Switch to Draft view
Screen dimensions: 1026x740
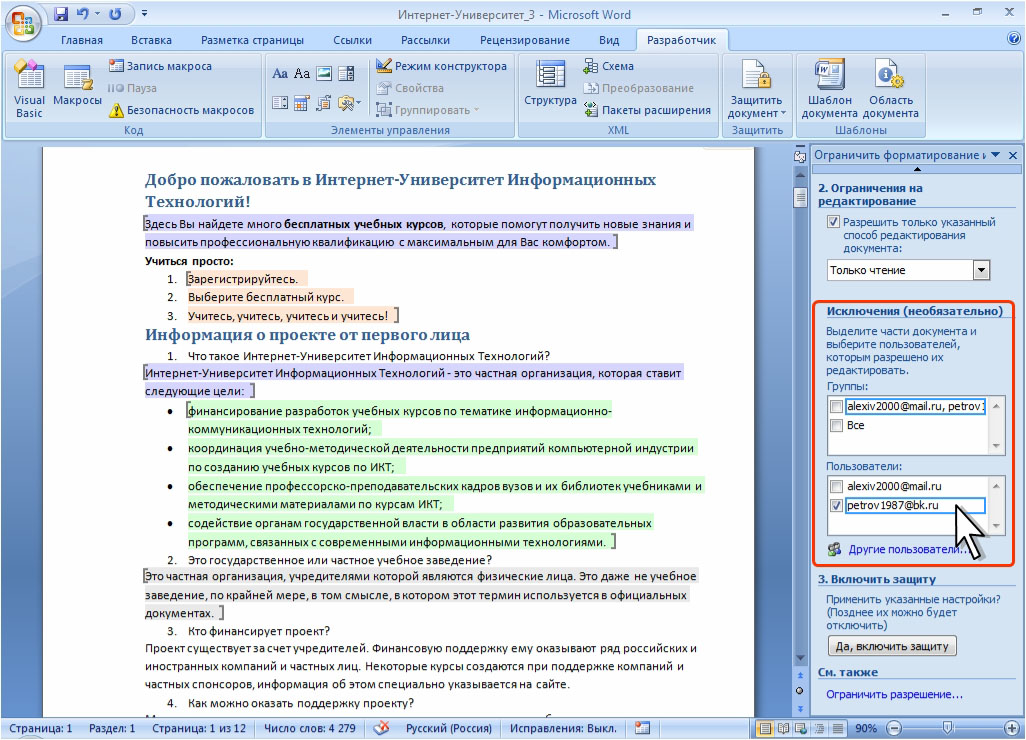(x=837, y=728)
